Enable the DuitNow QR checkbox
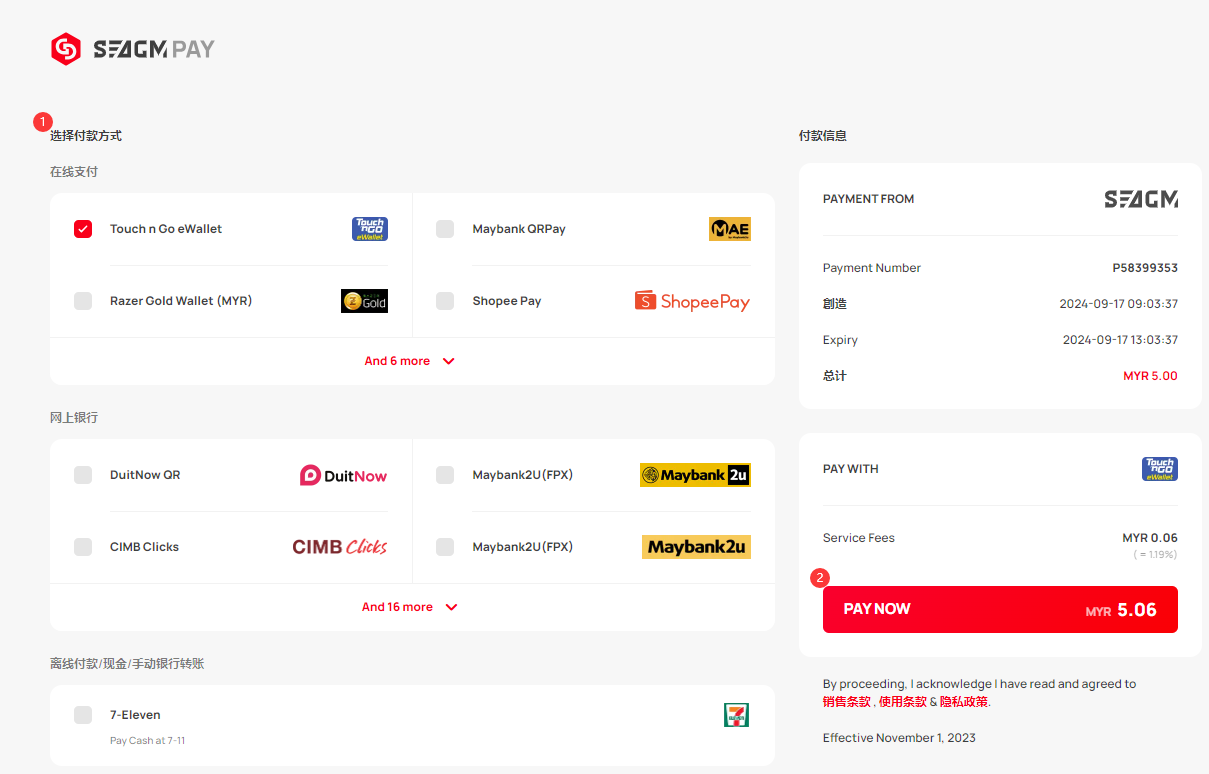 pos(83,475)
